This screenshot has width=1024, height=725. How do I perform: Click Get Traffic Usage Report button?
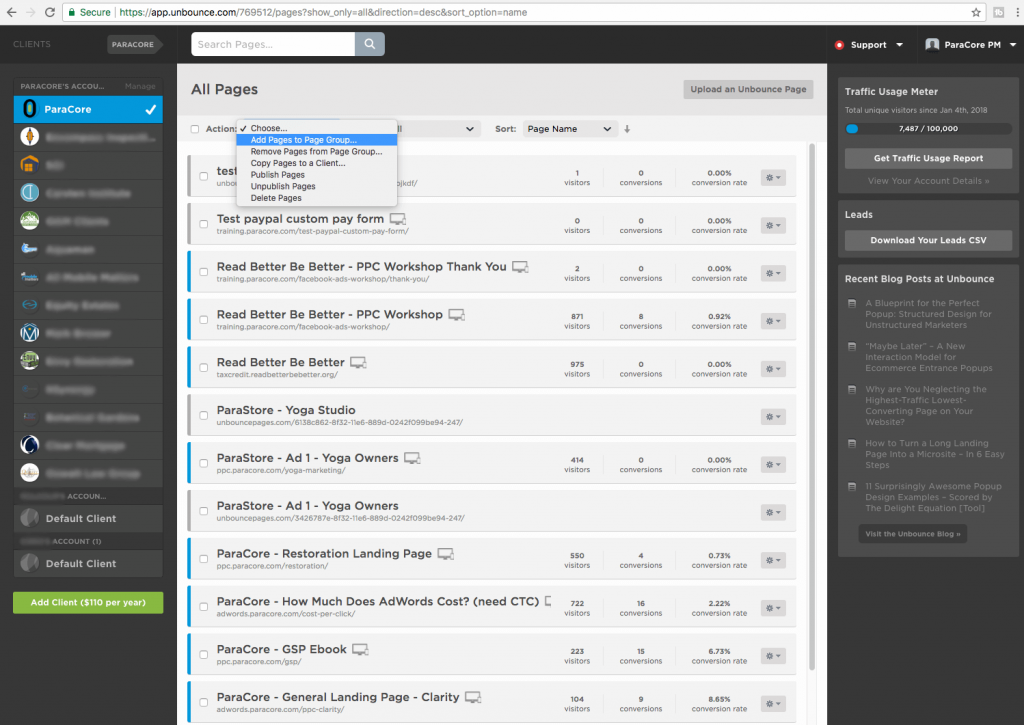[x=928, y=158]
